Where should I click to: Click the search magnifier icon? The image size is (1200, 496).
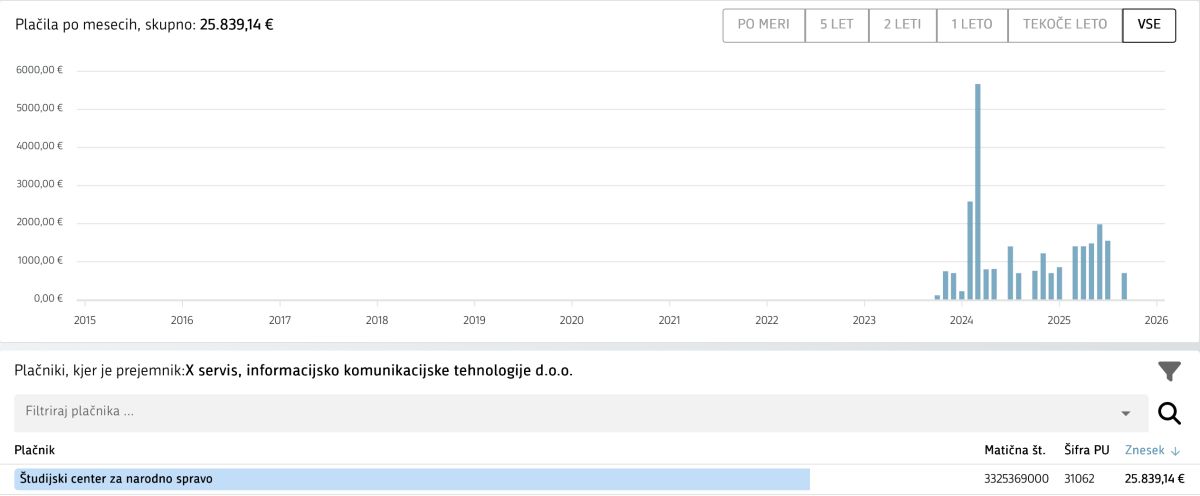[x=1169, y=413]
